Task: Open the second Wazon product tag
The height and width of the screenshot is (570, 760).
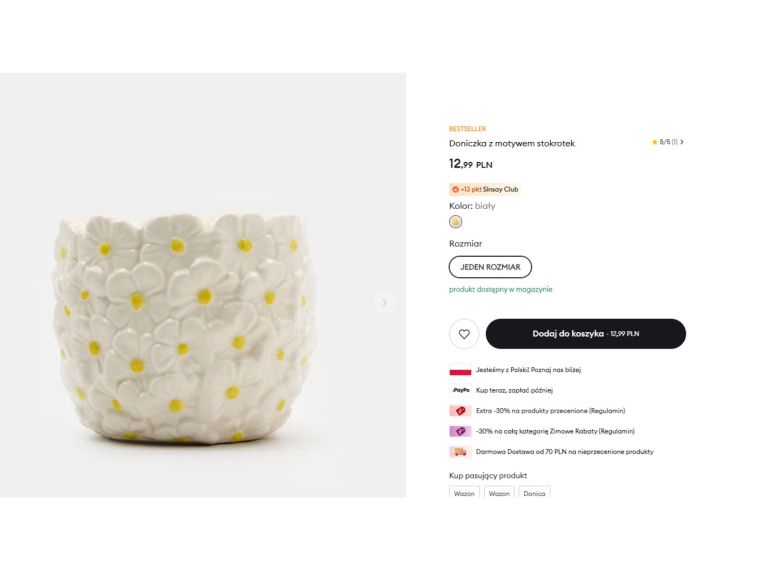Action: tap(499, 493)
